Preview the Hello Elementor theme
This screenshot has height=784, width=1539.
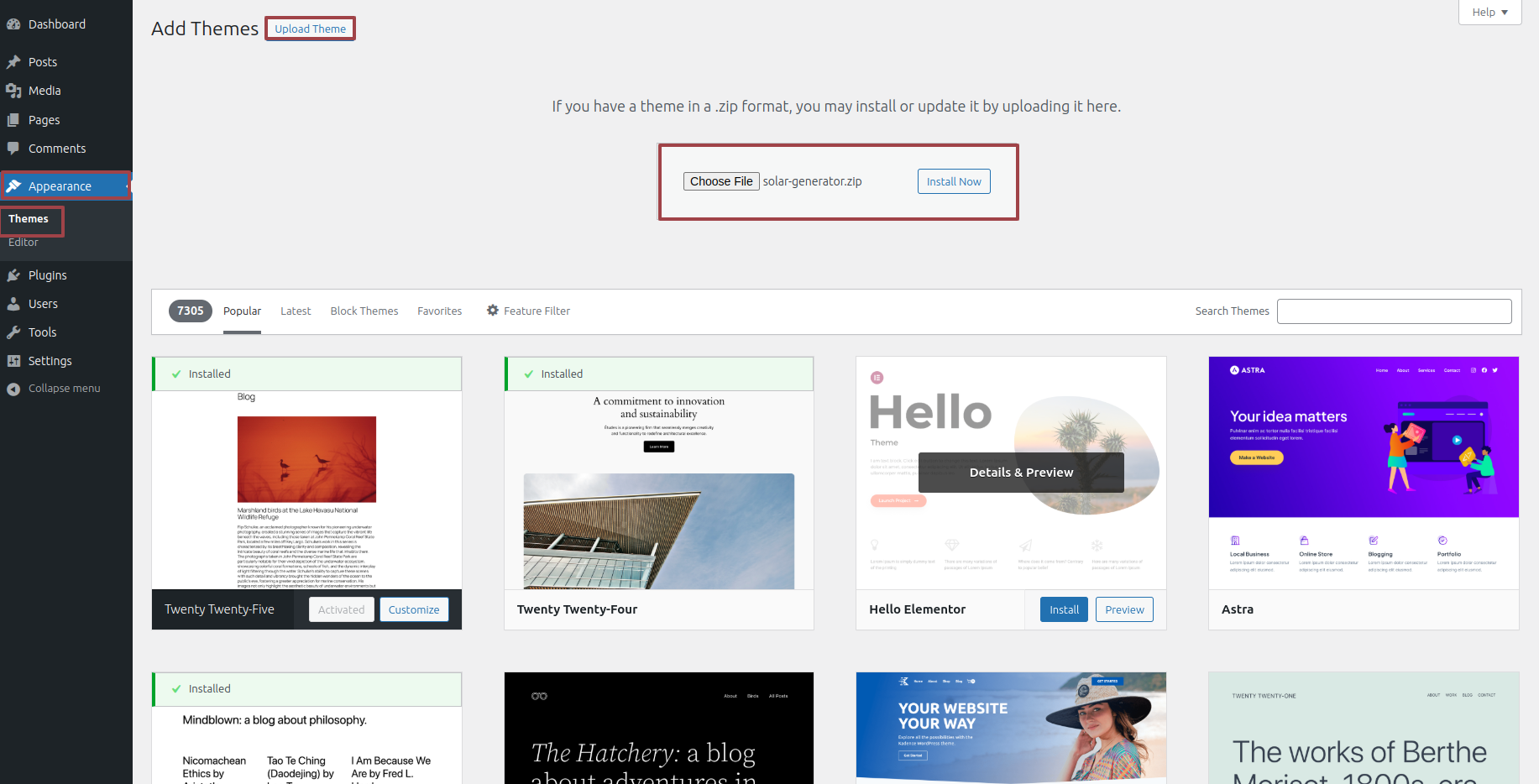point(1124,609)
